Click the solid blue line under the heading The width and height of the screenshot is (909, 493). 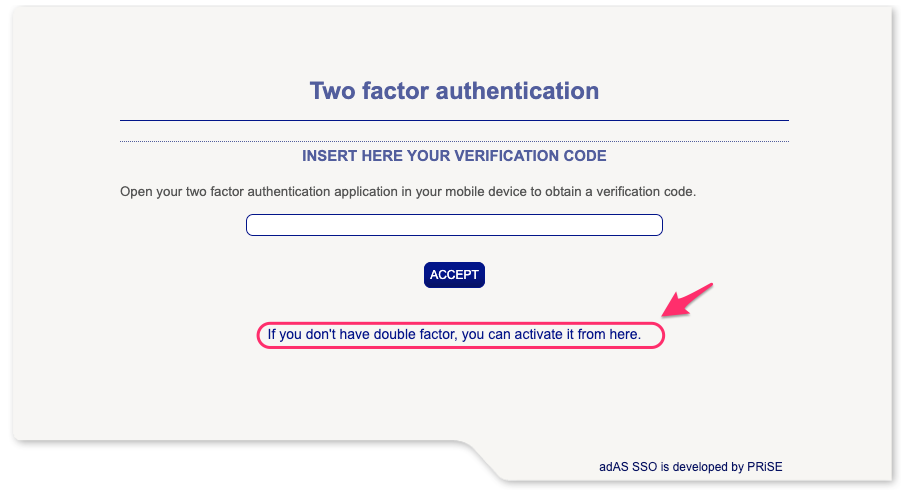[454, 120]
